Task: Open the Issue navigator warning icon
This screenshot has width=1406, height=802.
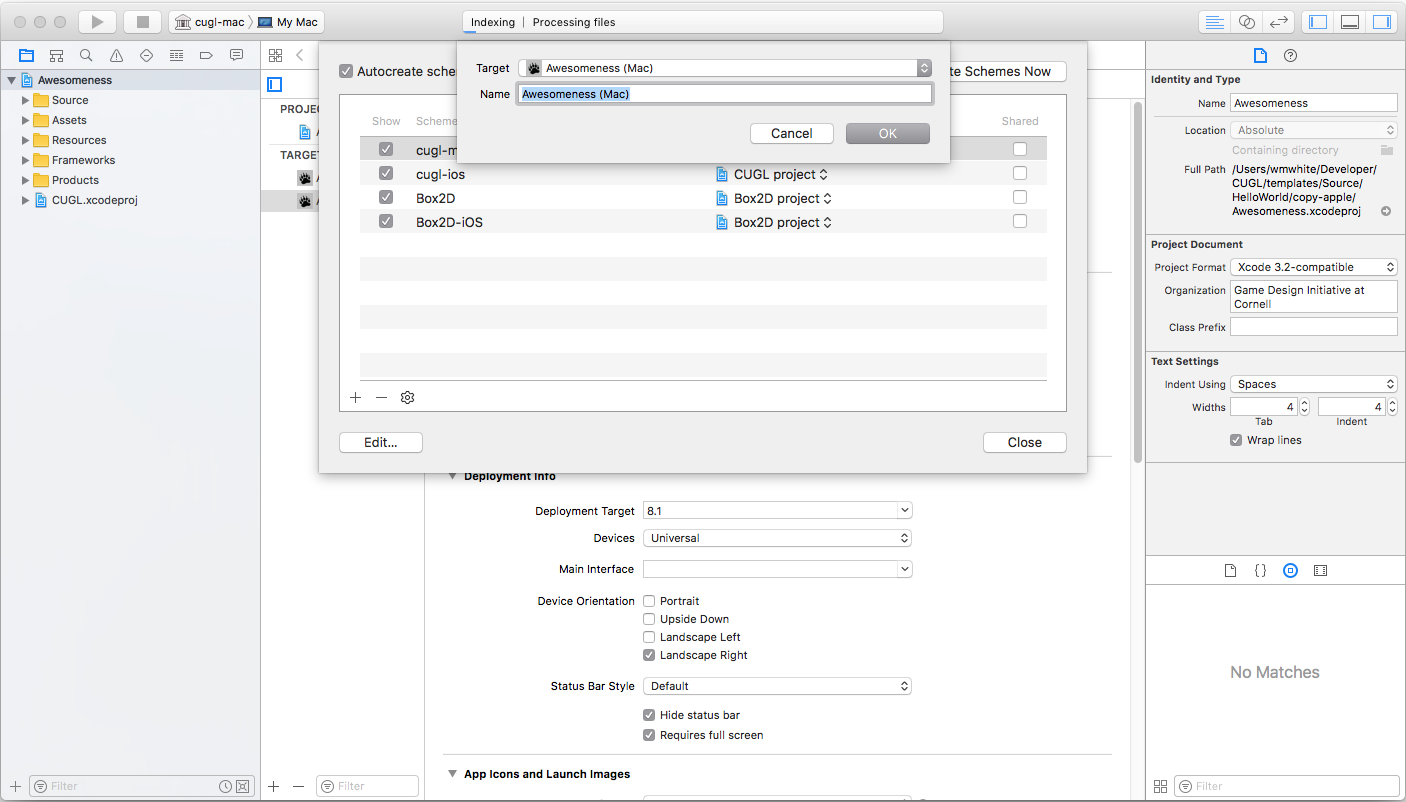Action: point(116,56)
